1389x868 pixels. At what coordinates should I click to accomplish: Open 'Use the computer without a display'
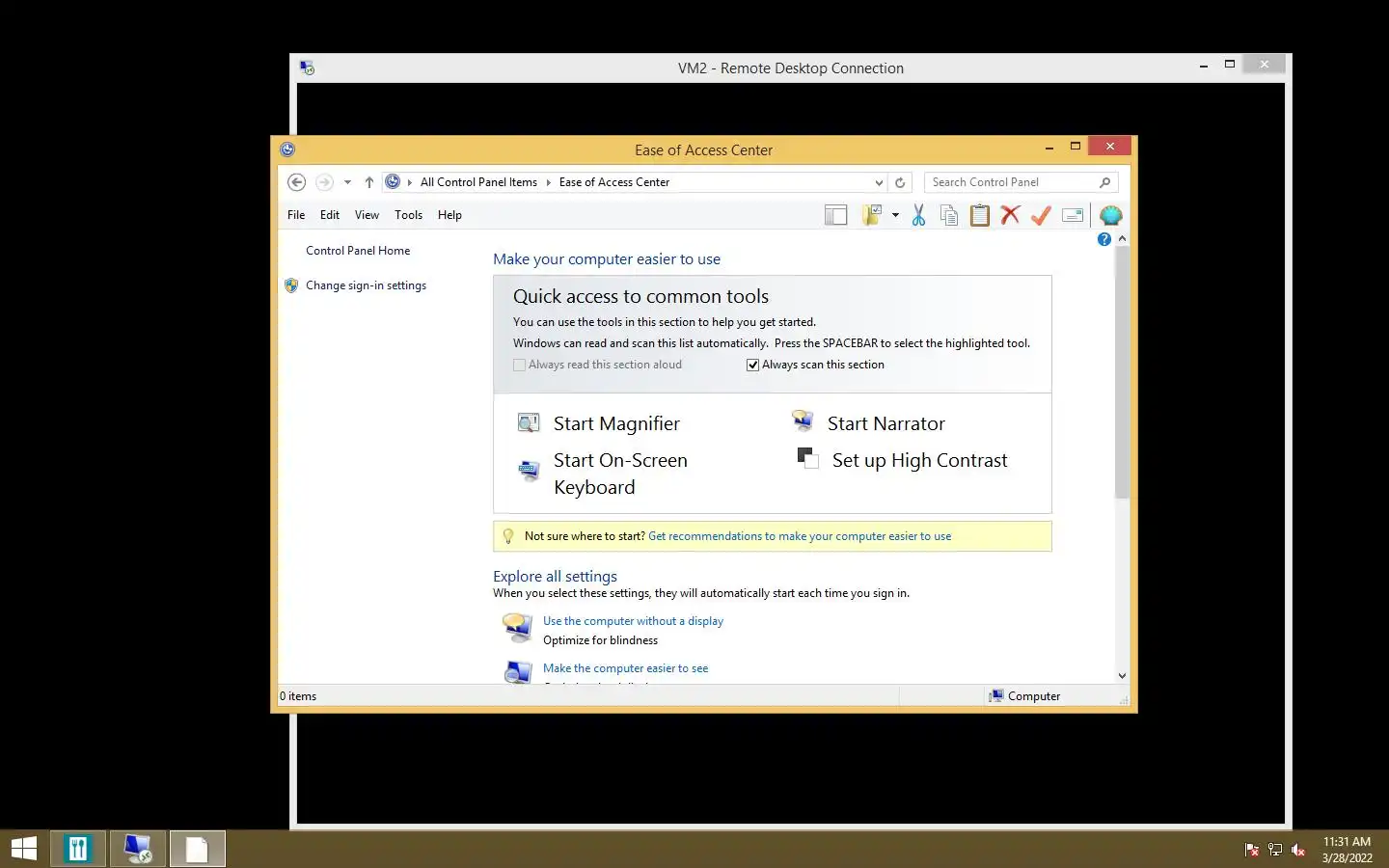point(633,621)
